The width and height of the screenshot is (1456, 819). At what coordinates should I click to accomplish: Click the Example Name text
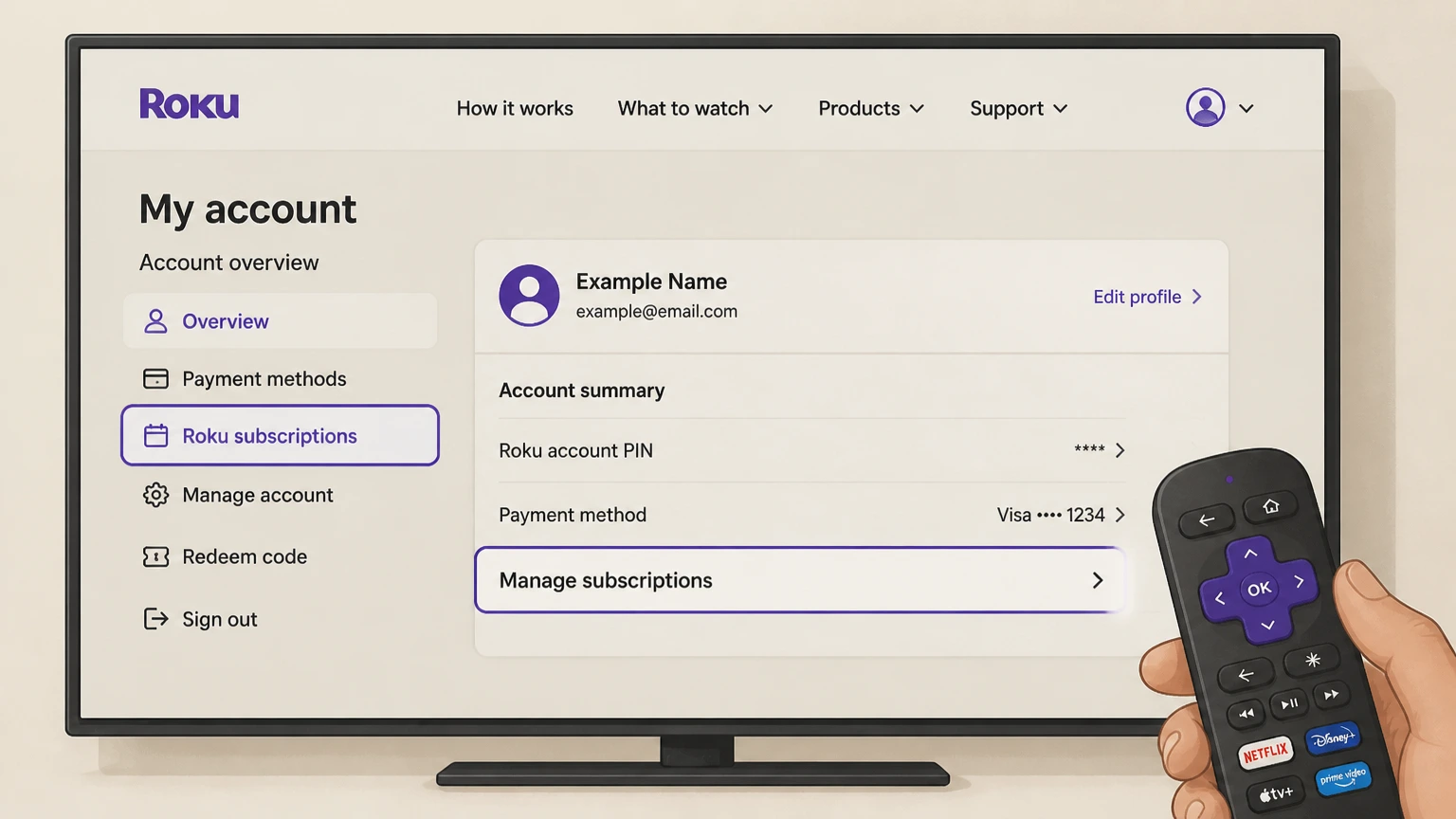pyautogui.click(x=651, y=282)
